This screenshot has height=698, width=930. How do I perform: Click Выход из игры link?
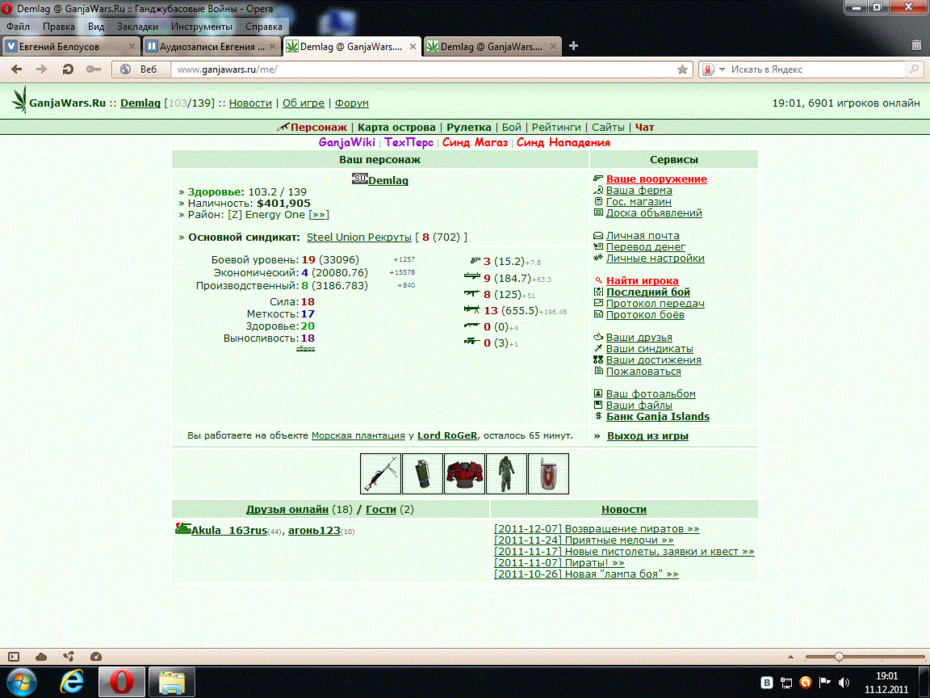648,436
